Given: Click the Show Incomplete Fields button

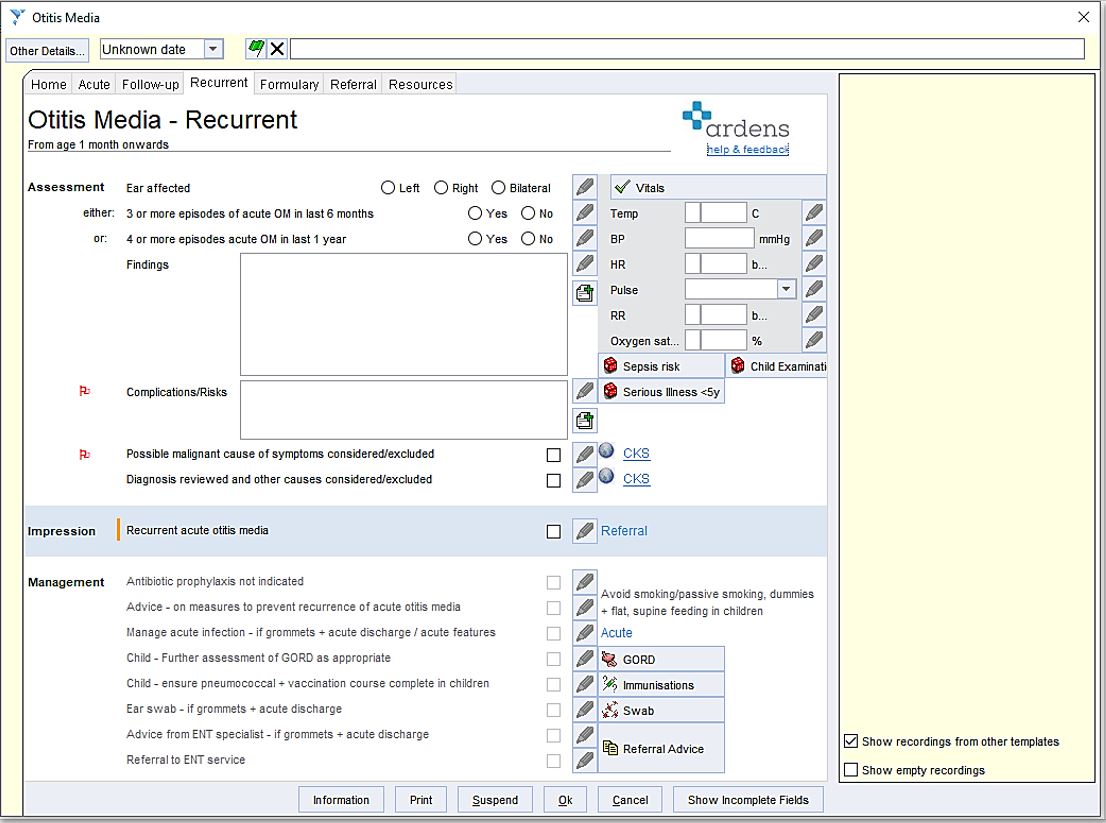Looking at the screenshot, I should (x=748, y=800).
